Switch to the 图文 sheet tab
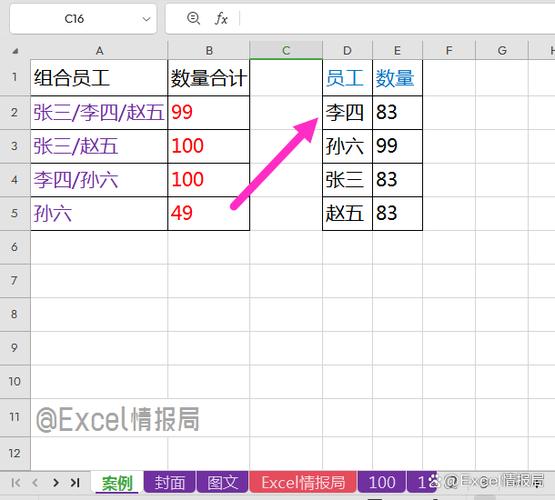 tap(222, 482)
